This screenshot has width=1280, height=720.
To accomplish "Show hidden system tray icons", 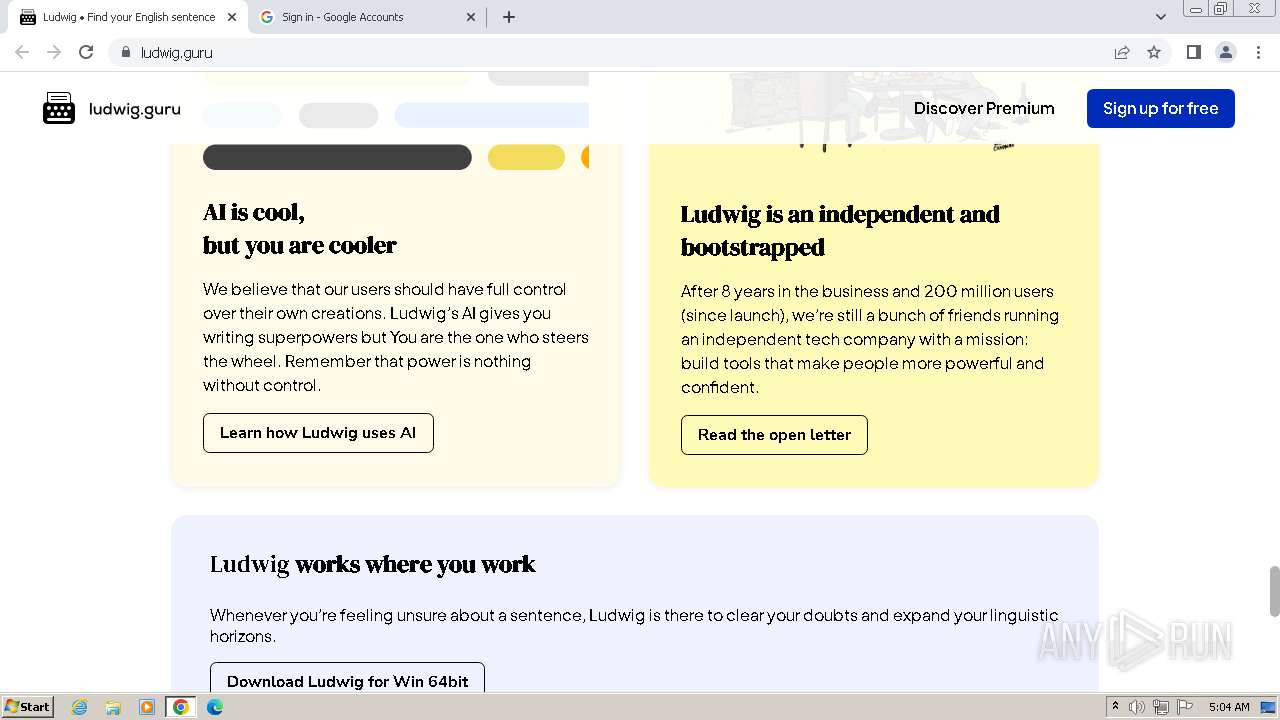I will [x=1116, y=707].
